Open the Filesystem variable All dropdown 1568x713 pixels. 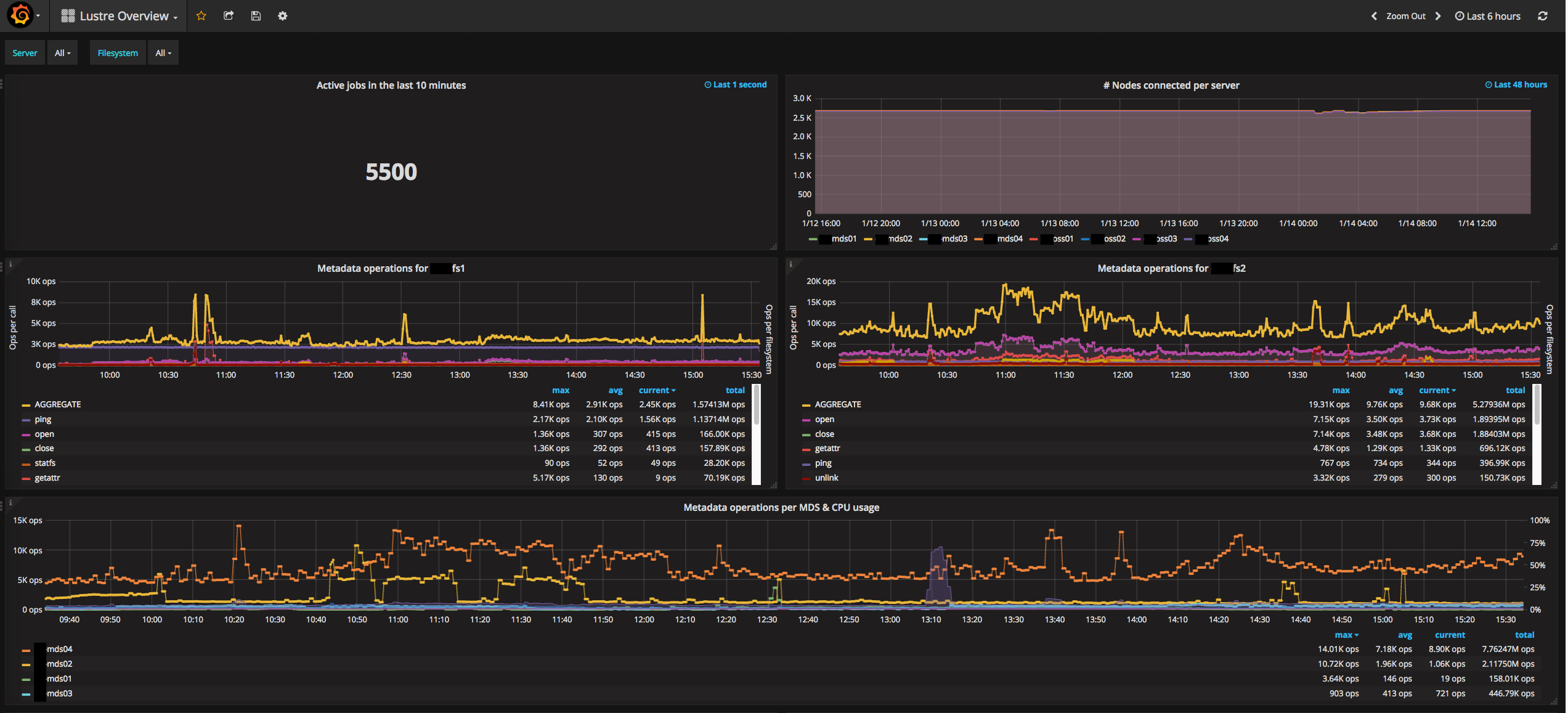(x=163, y=53)
